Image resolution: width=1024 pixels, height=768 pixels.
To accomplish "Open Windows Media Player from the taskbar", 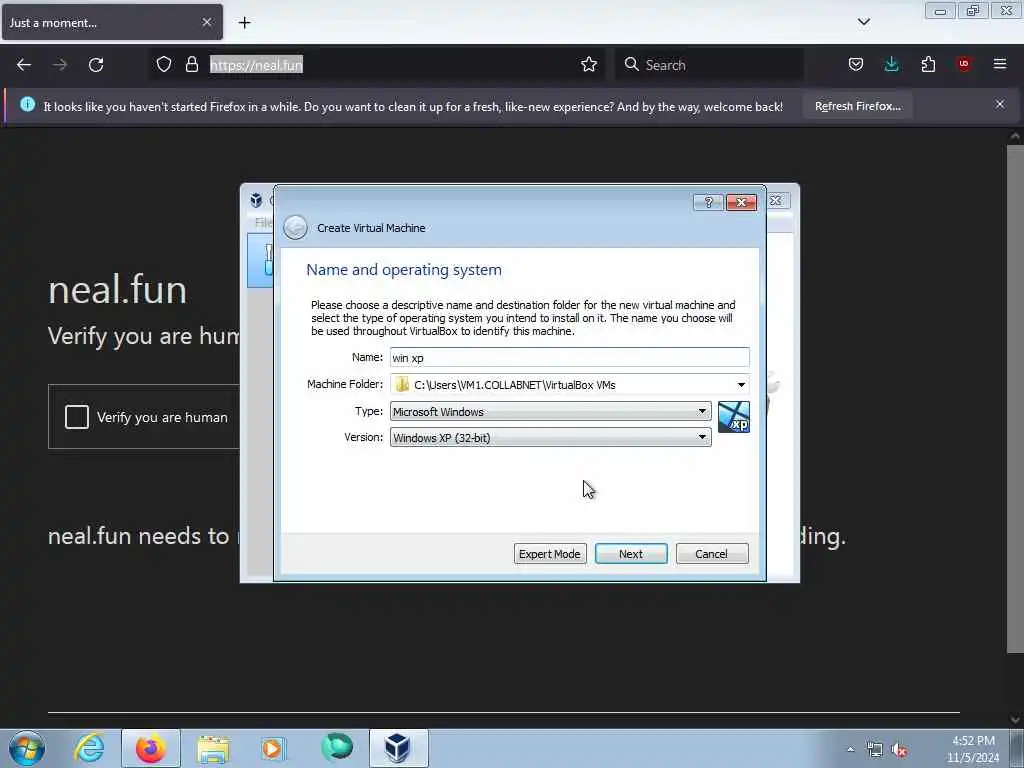I will 273,748.
